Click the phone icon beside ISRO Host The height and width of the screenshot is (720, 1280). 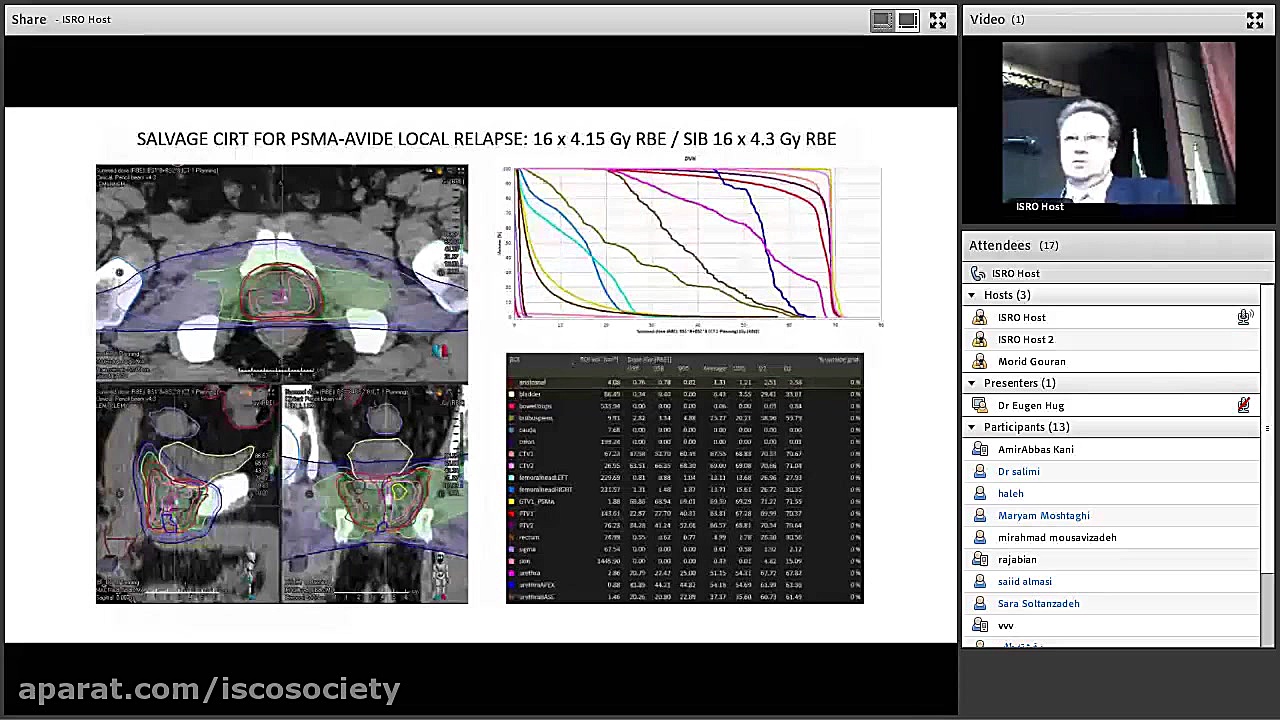(x=978, y=273)
